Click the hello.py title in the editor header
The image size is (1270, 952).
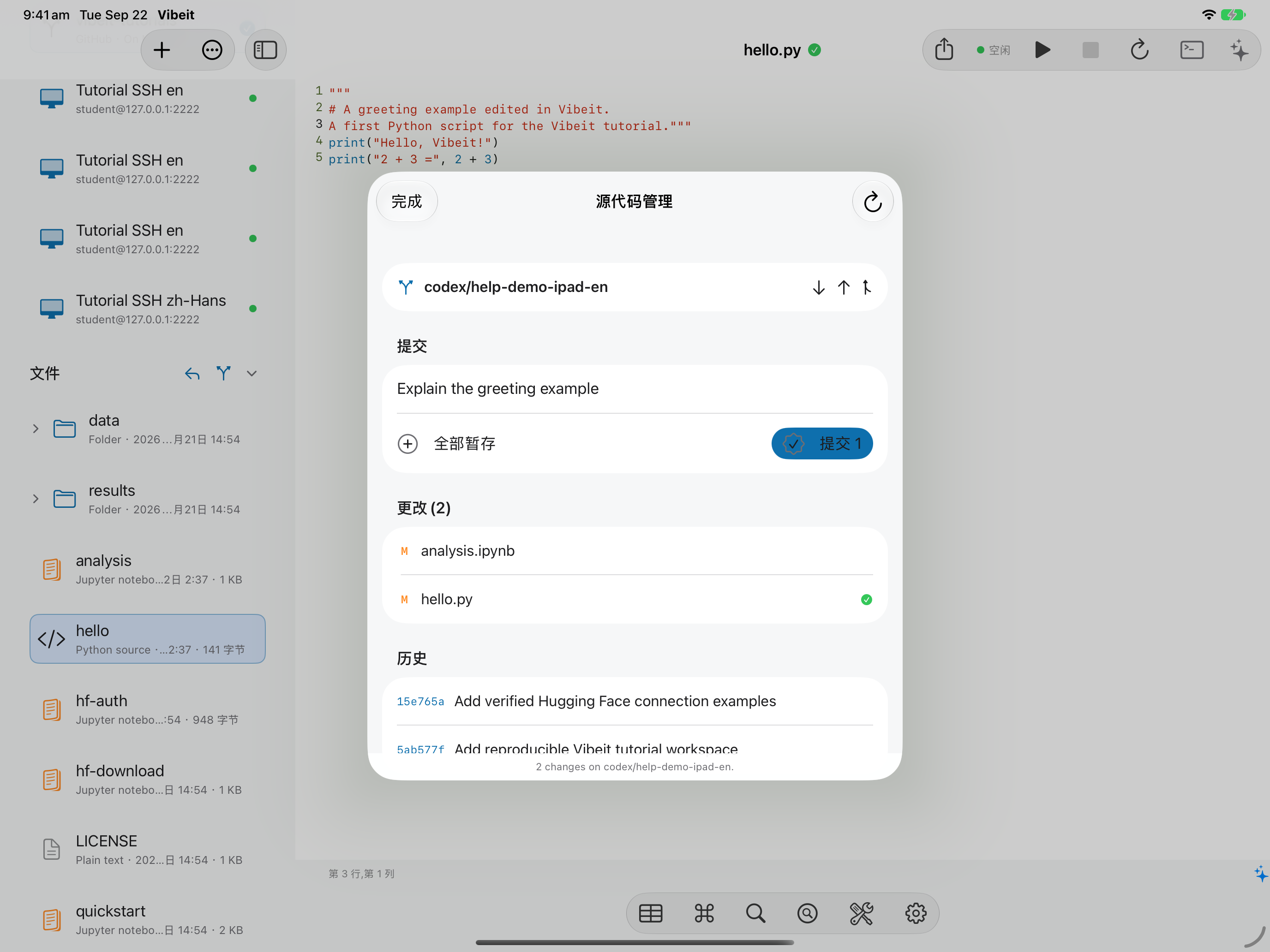click(x=772, y=50)
